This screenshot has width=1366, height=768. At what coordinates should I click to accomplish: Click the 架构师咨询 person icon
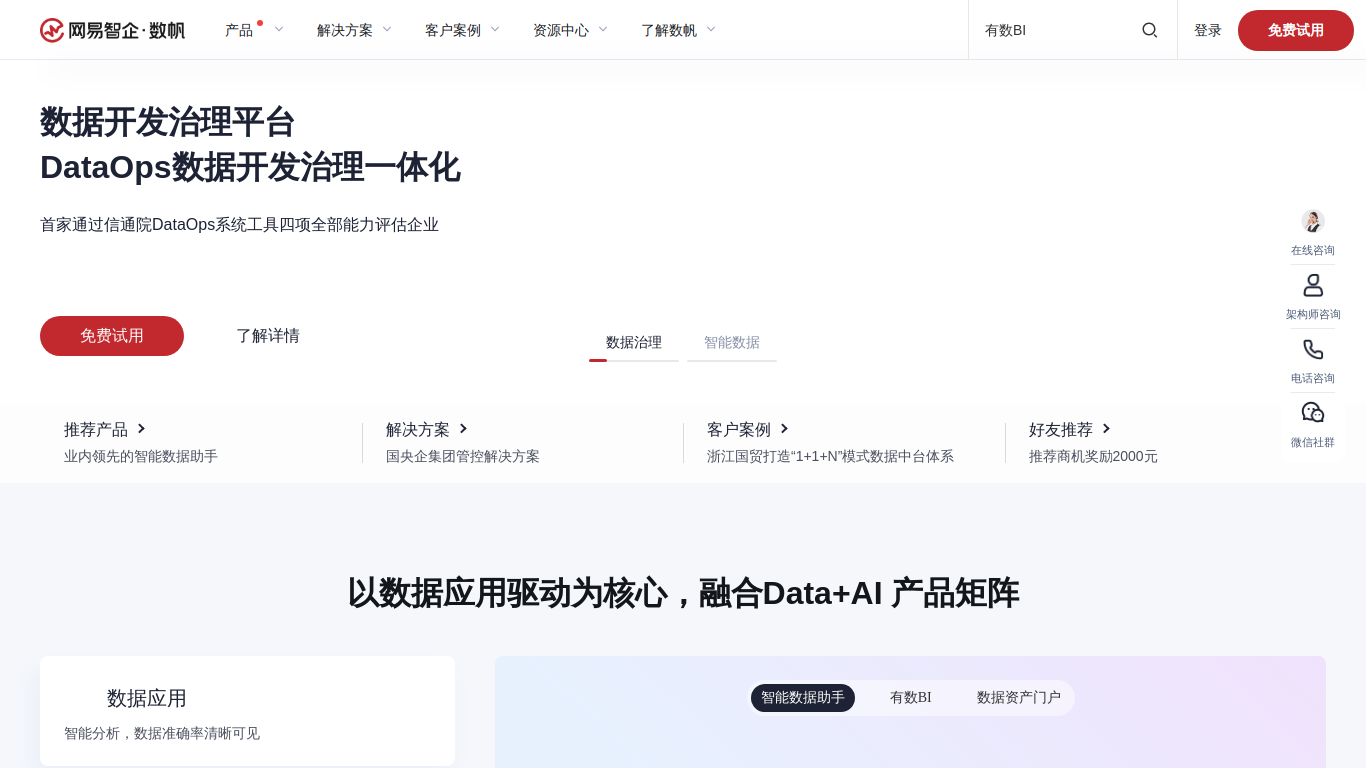click(x=1313, y=286)
